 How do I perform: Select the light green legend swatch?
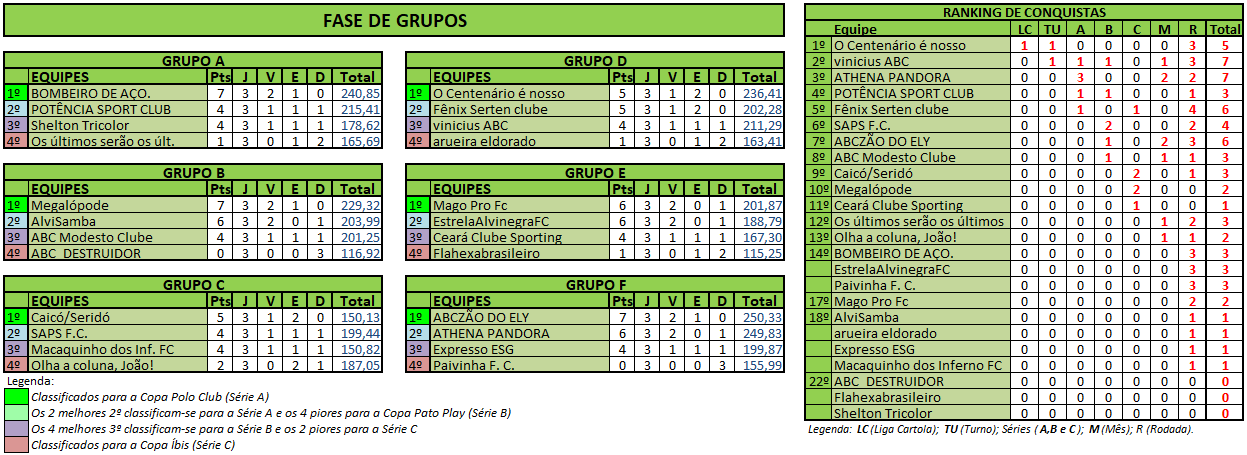(17, 413)
